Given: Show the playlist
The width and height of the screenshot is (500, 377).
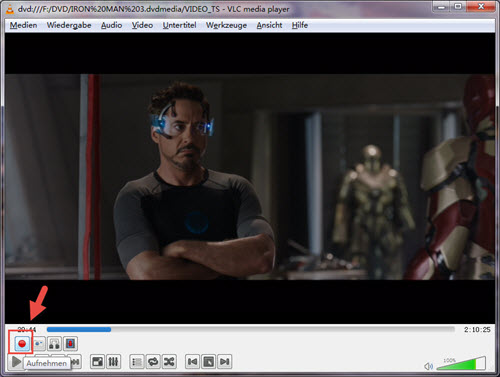Looking at the screenshot, I should 137,362.
